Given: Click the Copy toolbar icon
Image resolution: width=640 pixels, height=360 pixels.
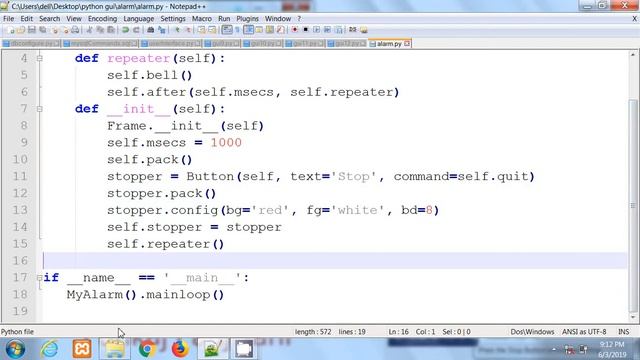Looking at the screenshot, I should [x=100, y=30].
